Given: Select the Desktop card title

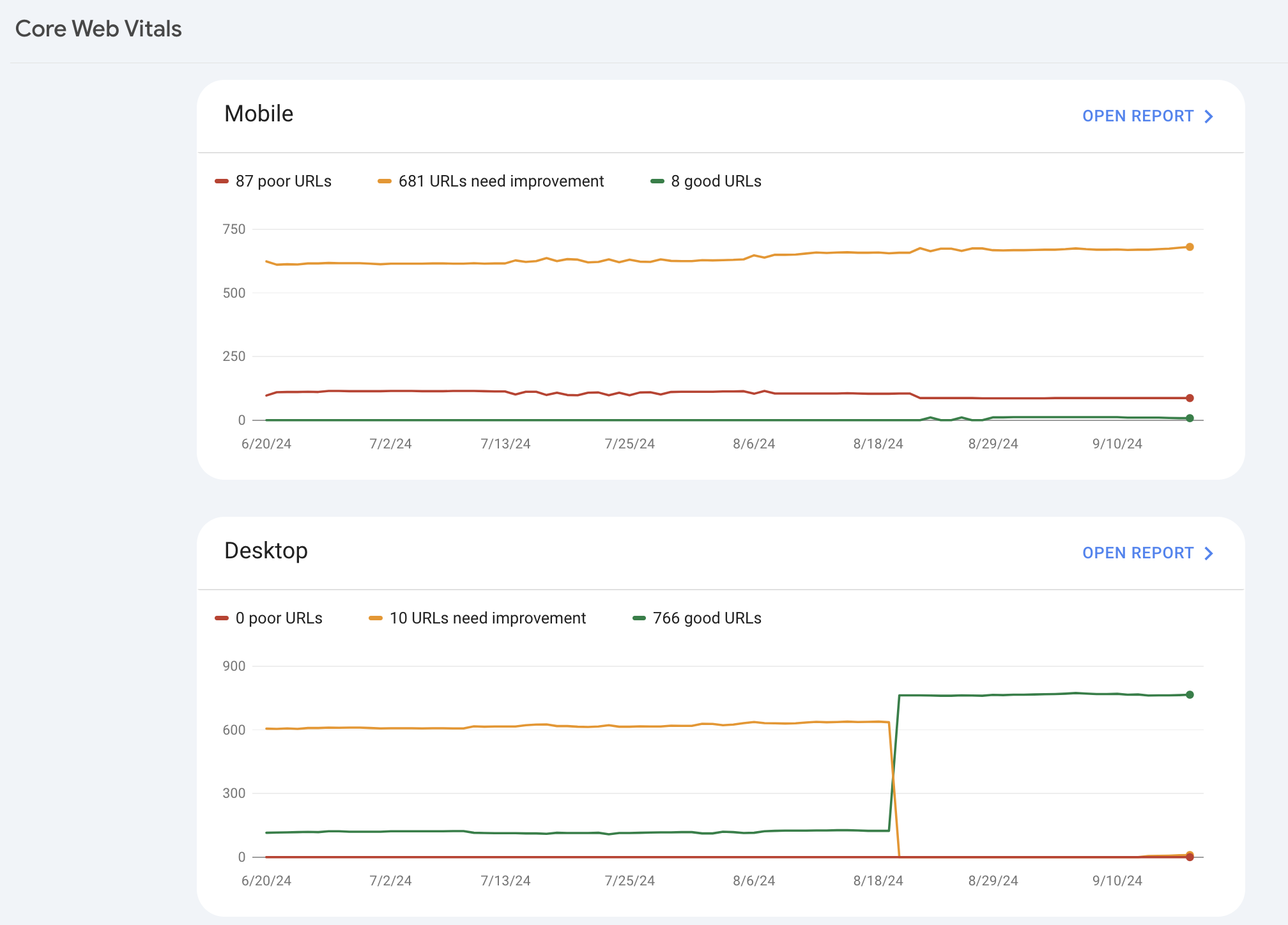Looking at the screenshot, I should 266,551.
